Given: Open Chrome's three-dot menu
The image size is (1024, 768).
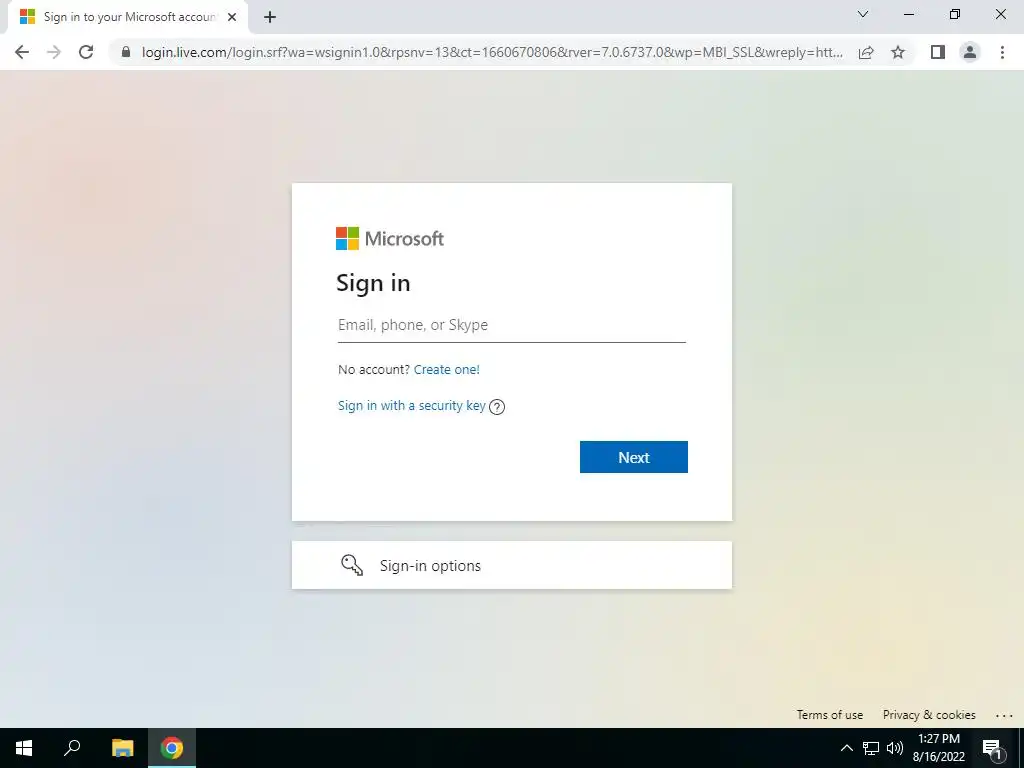Looking at the screenshot, I should tap(1002, 52).
